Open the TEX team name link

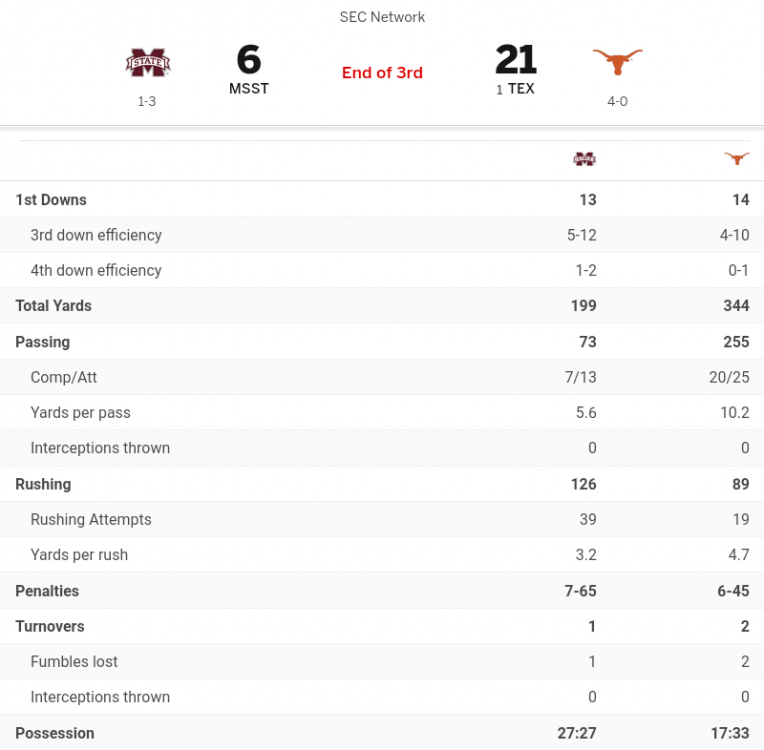pos(521,88)
